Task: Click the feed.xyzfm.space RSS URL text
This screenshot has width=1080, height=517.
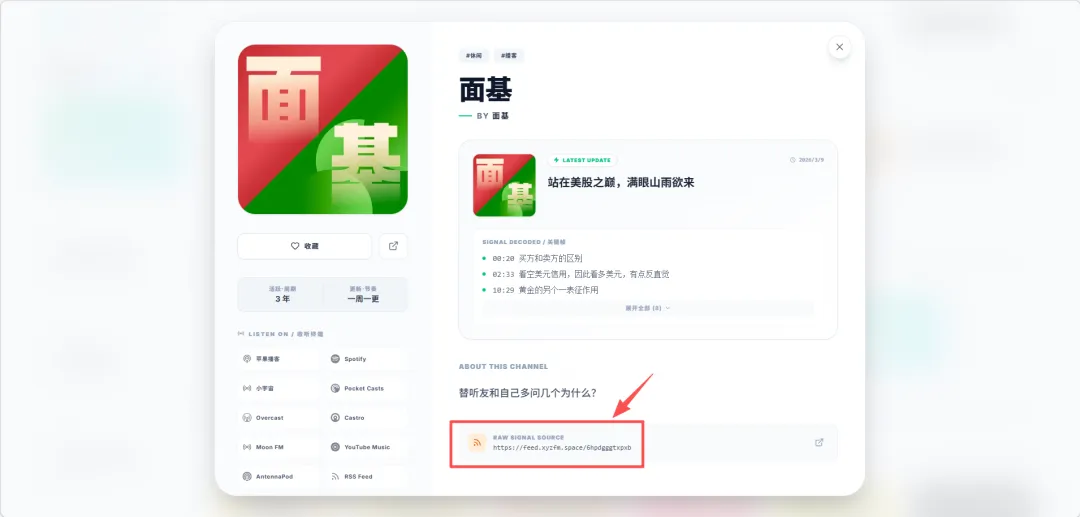Action: click(x=562, y=447)
